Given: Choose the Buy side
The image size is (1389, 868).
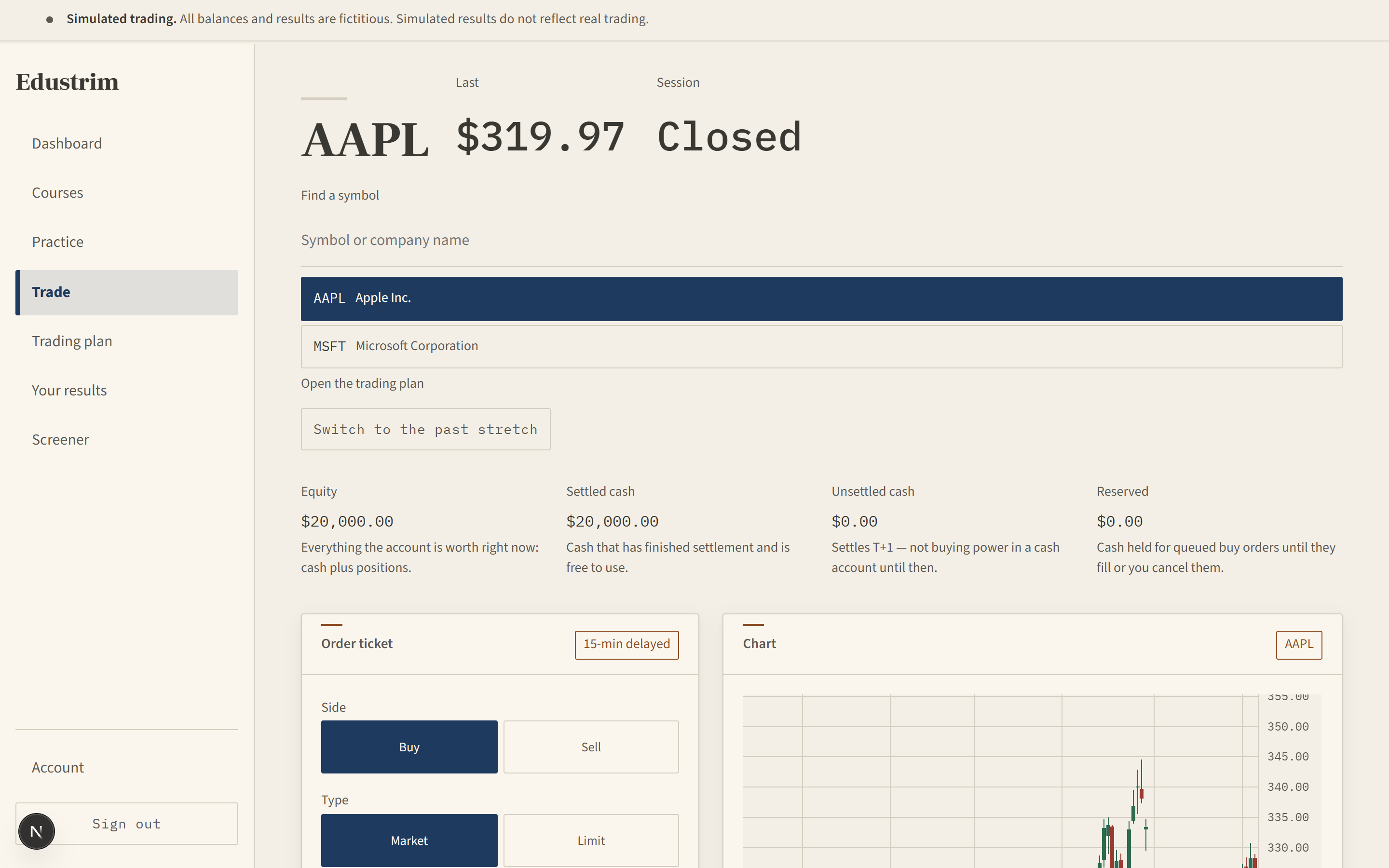Looking at the screenshot, I should 409,747.
